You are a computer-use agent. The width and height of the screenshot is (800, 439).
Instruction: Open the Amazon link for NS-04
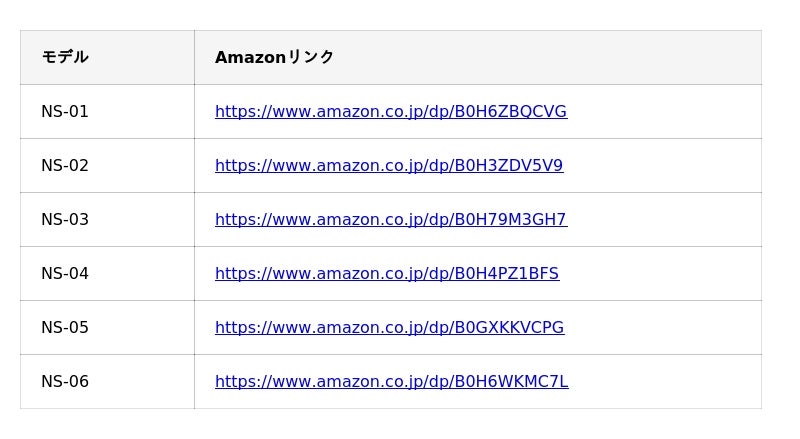[387, 274]
